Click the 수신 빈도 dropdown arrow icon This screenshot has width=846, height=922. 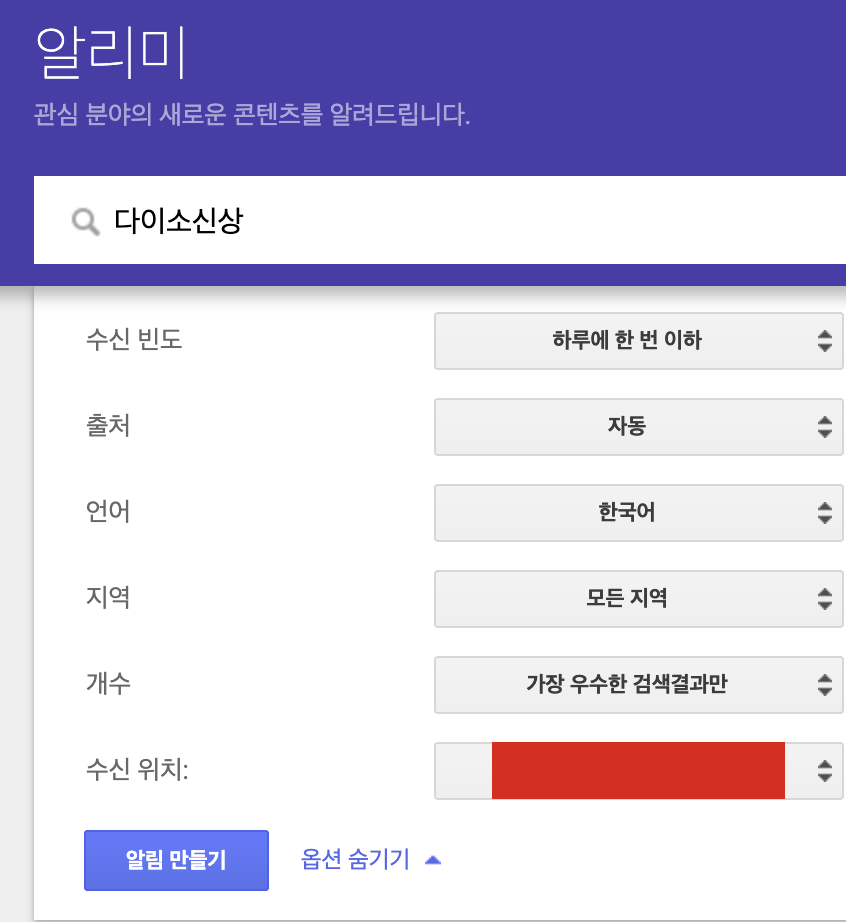[824, 341]
